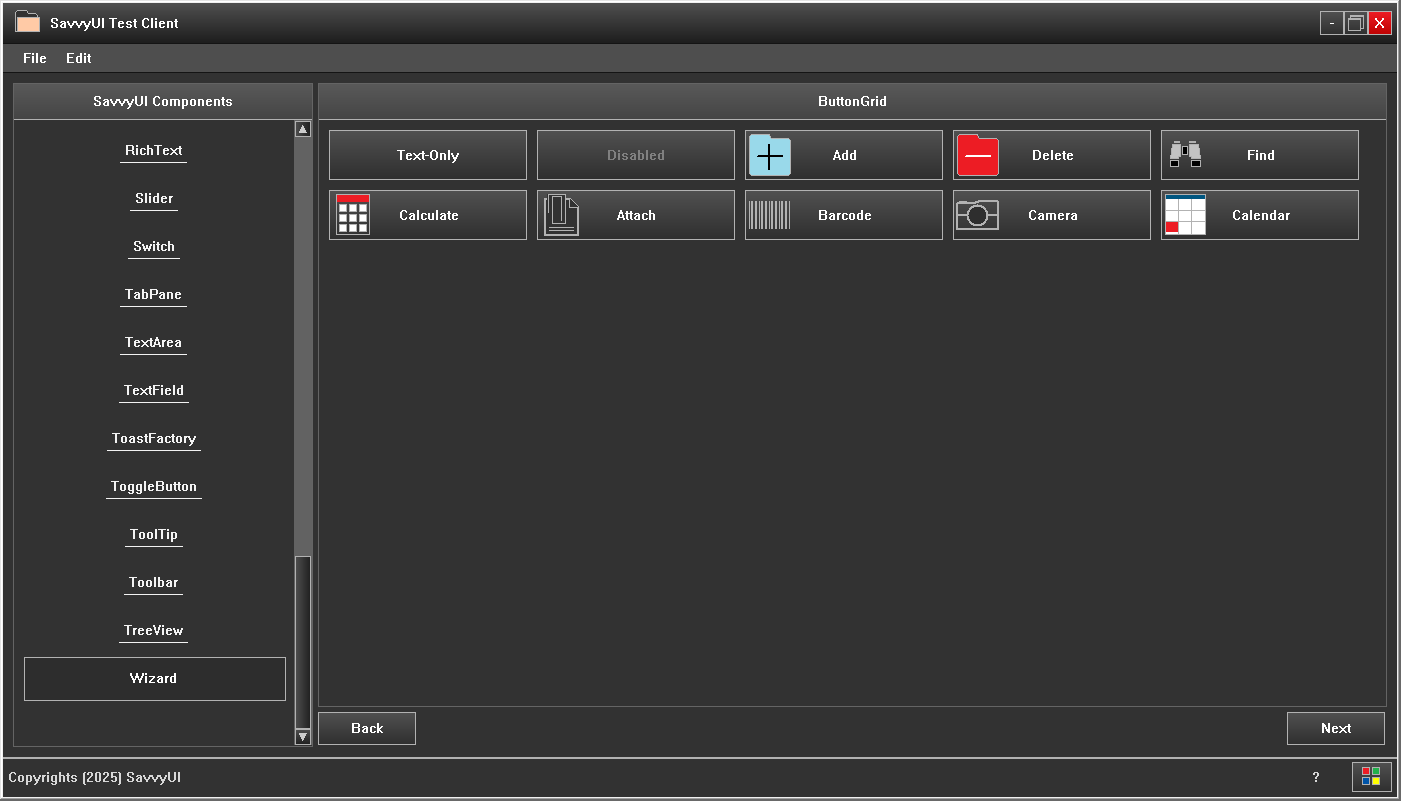Click the Add button with plus icon
The width and height of the screenshot is (1401, 801).
[x=843, y=155]
